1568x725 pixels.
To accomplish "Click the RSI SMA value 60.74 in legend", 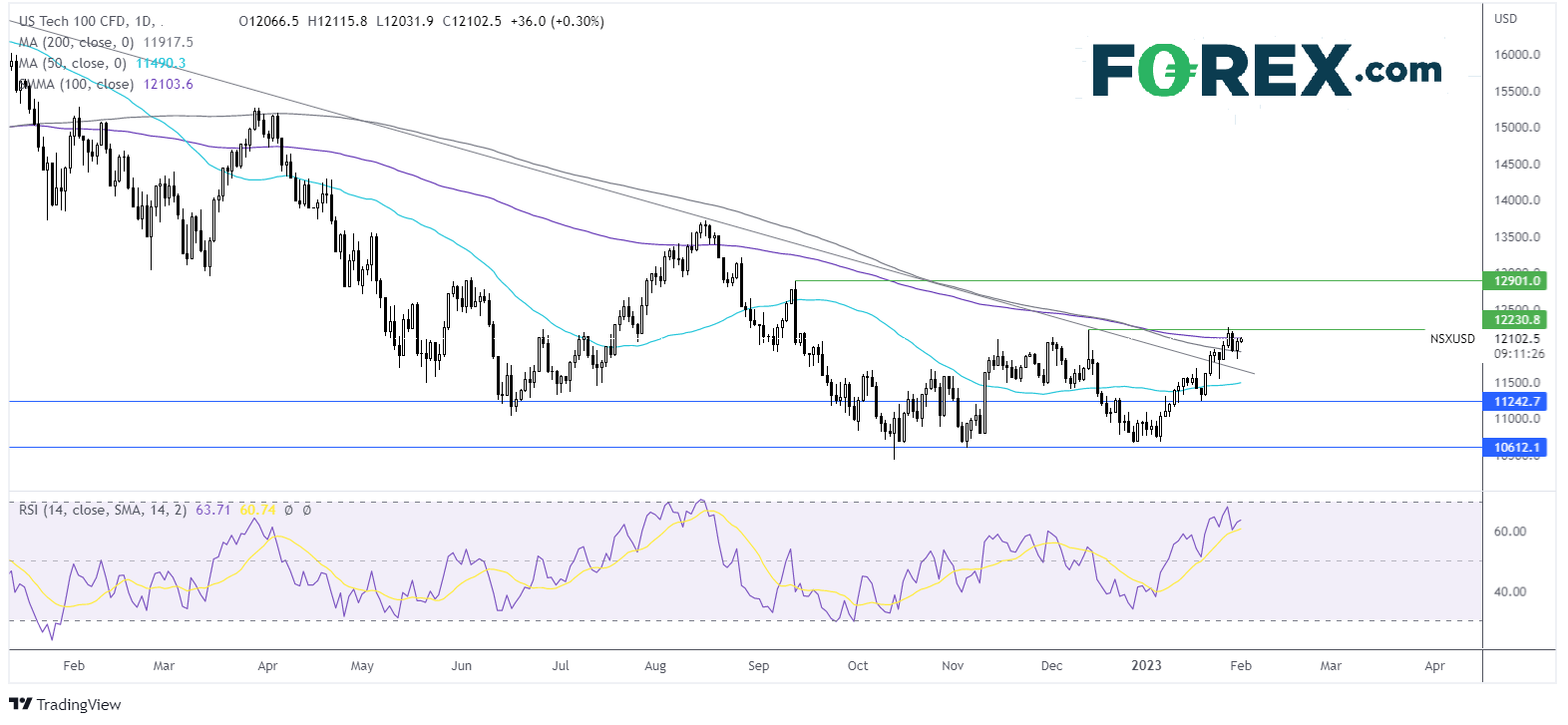I will (x=257, y=510).
